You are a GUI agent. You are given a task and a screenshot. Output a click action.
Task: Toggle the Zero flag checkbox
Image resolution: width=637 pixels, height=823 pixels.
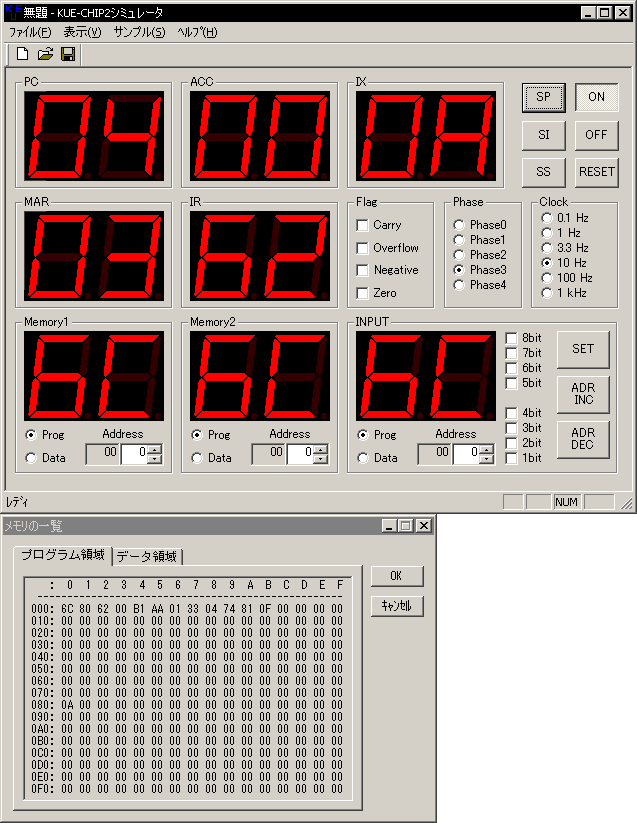(362, 293)
